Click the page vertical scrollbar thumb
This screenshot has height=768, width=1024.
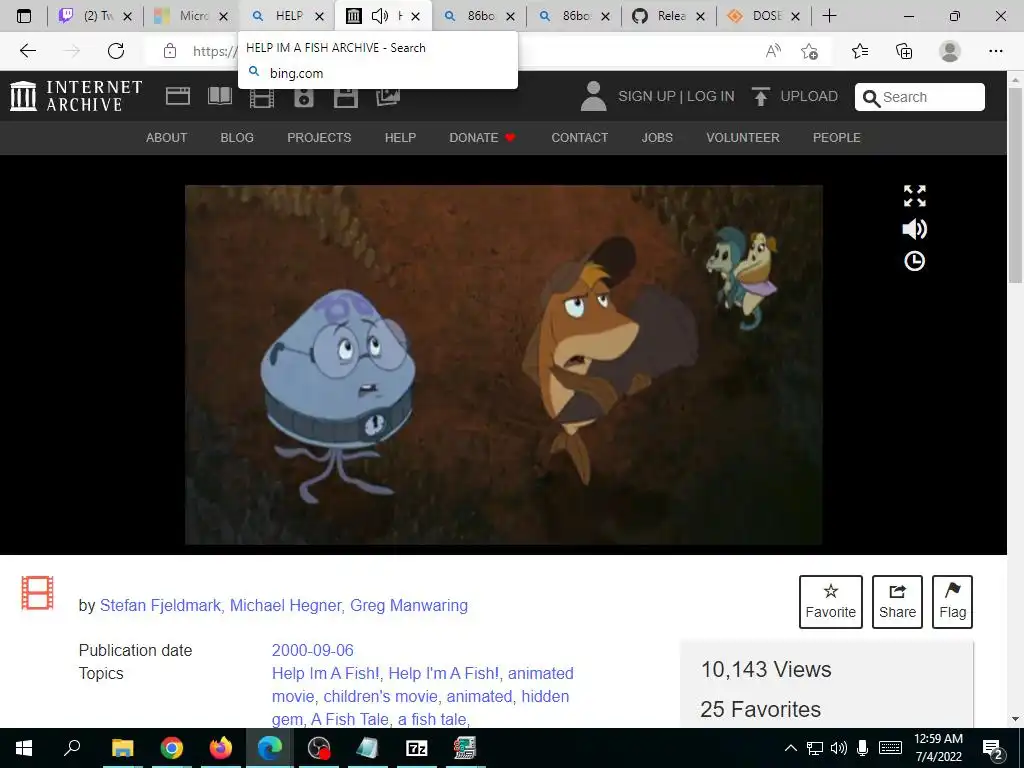[1015, 184]
